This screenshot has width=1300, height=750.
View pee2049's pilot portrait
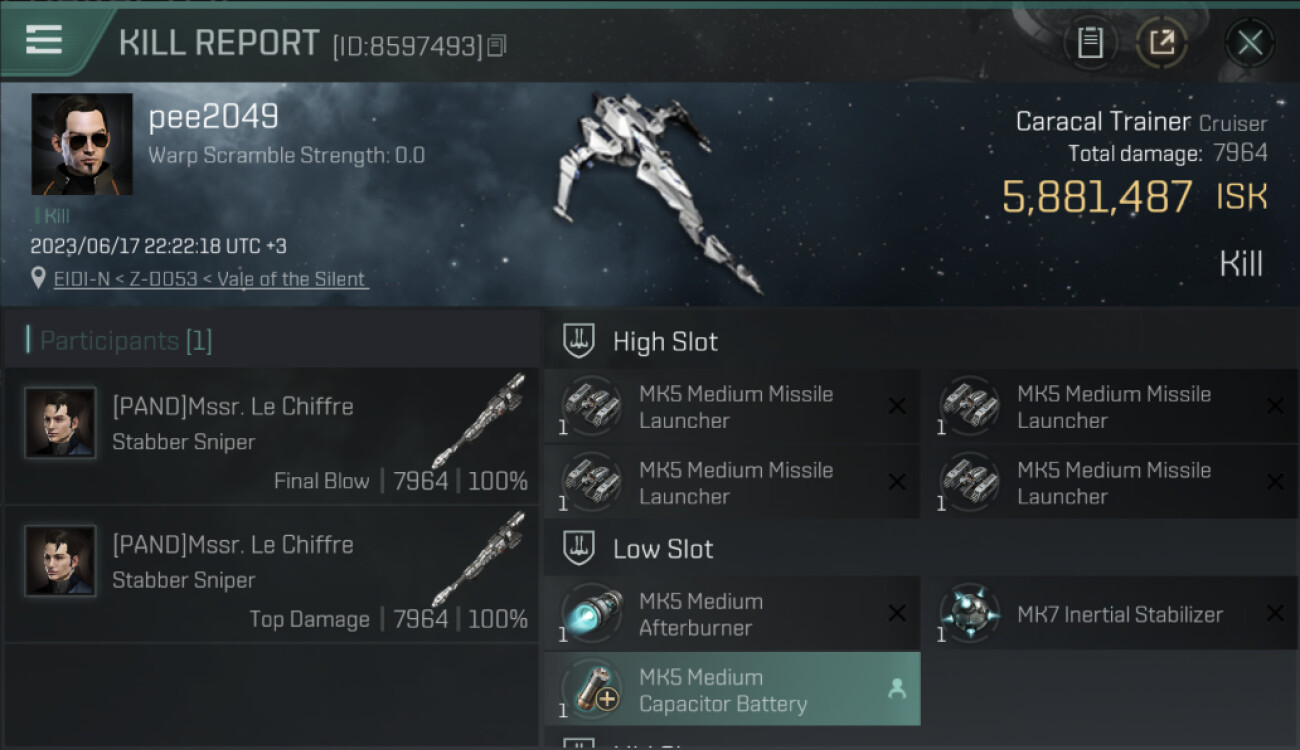[x=82, y=144]
